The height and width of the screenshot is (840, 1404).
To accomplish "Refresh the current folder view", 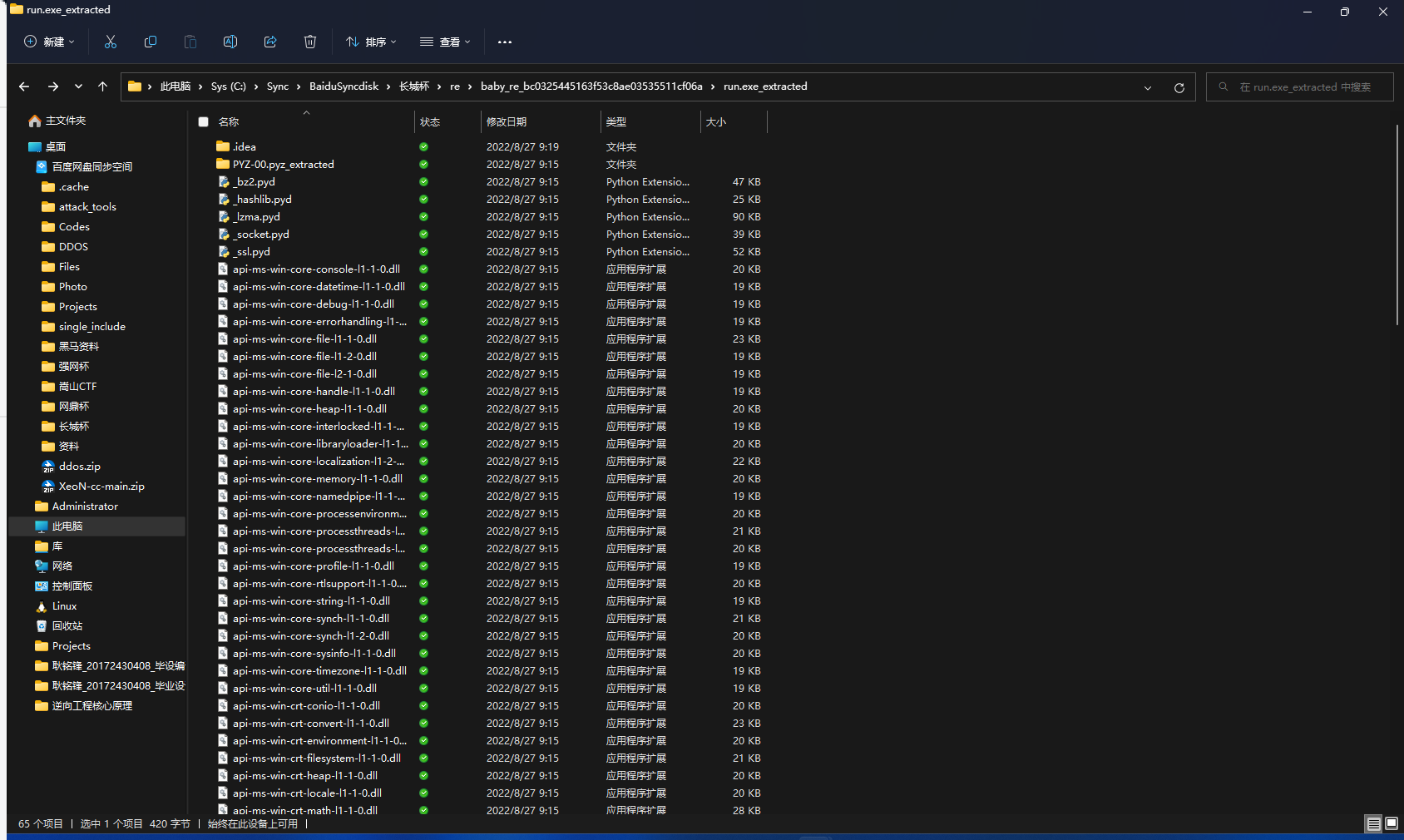I will [1179, 87].
